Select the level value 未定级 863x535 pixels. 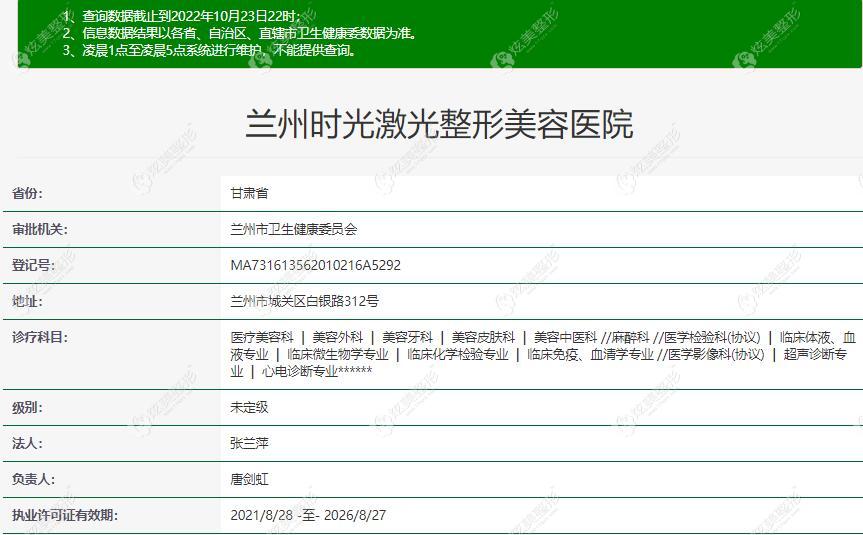click(249, 407)
